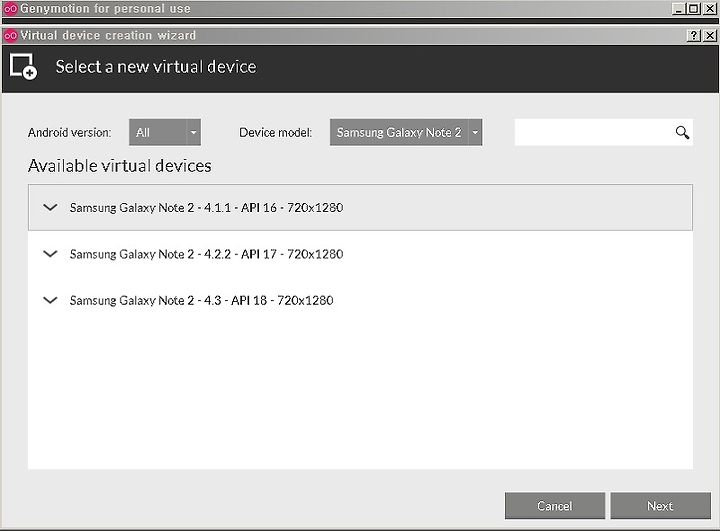Click Genymotion logo in main window title bar
The height and width of the screenshot is (531, 720).
(x=10, y=9)
